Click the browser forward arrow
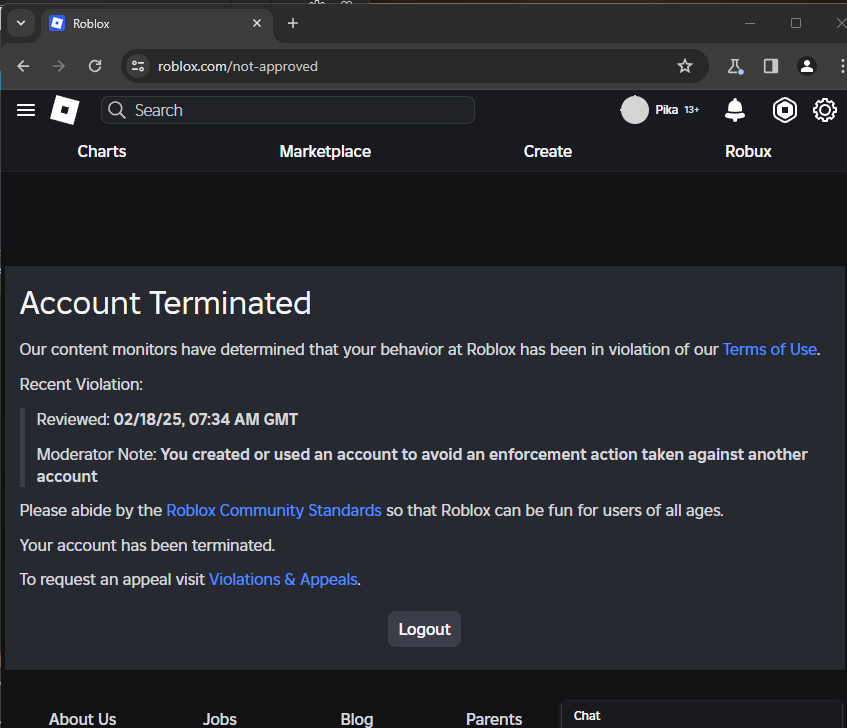 59,66
